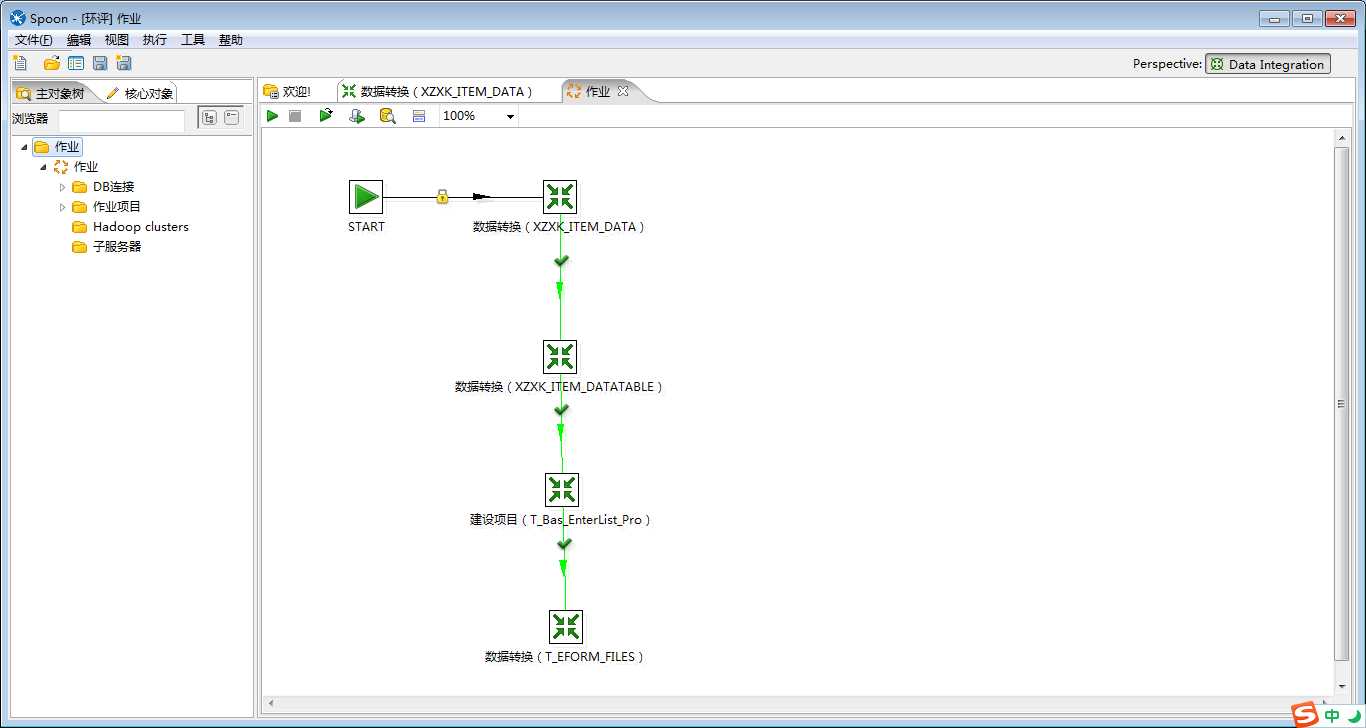
Task: Collapse the top-level 作业 tree node
Action: [24, 147]
